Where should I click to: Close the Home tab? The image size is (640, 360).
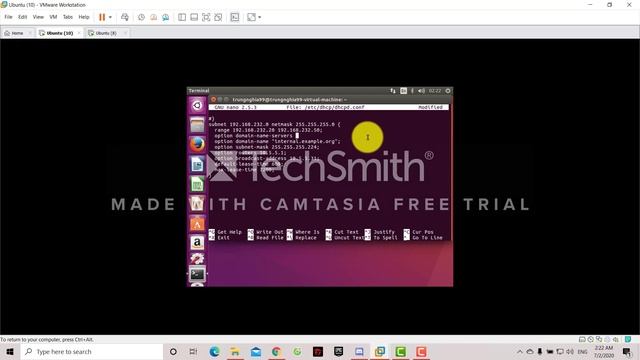click(30, 33)
